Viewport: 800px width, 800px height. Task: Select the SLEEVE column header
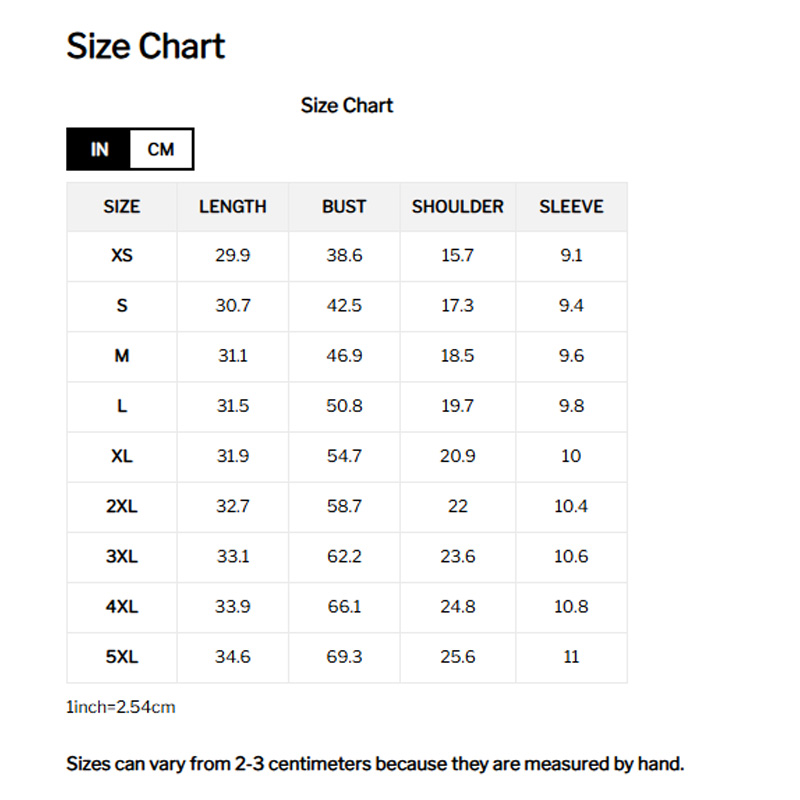571,207
